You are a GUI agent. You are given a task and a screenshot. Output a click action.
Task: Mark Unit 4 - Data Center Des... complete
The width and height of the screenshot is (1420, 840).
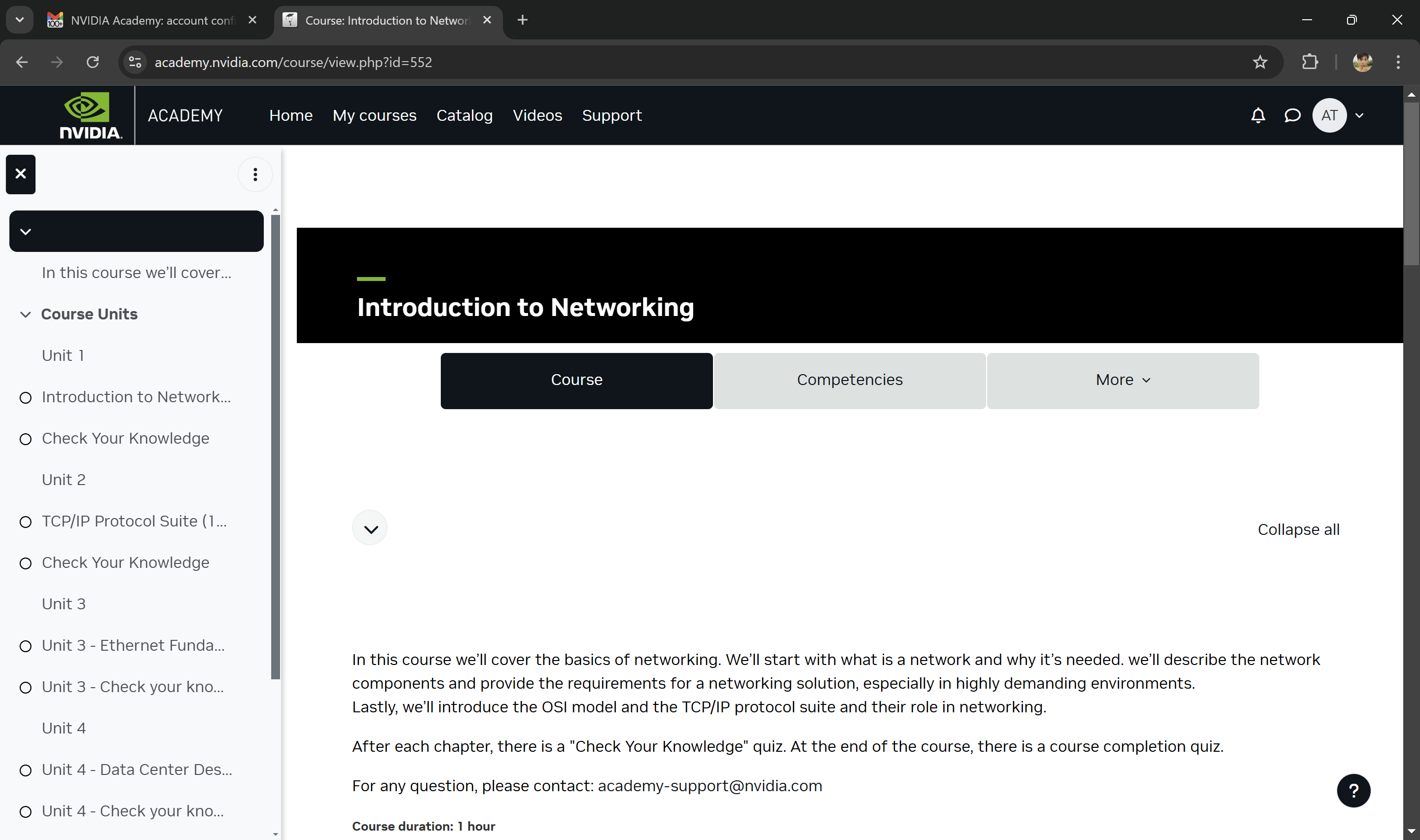click(25, 770)
